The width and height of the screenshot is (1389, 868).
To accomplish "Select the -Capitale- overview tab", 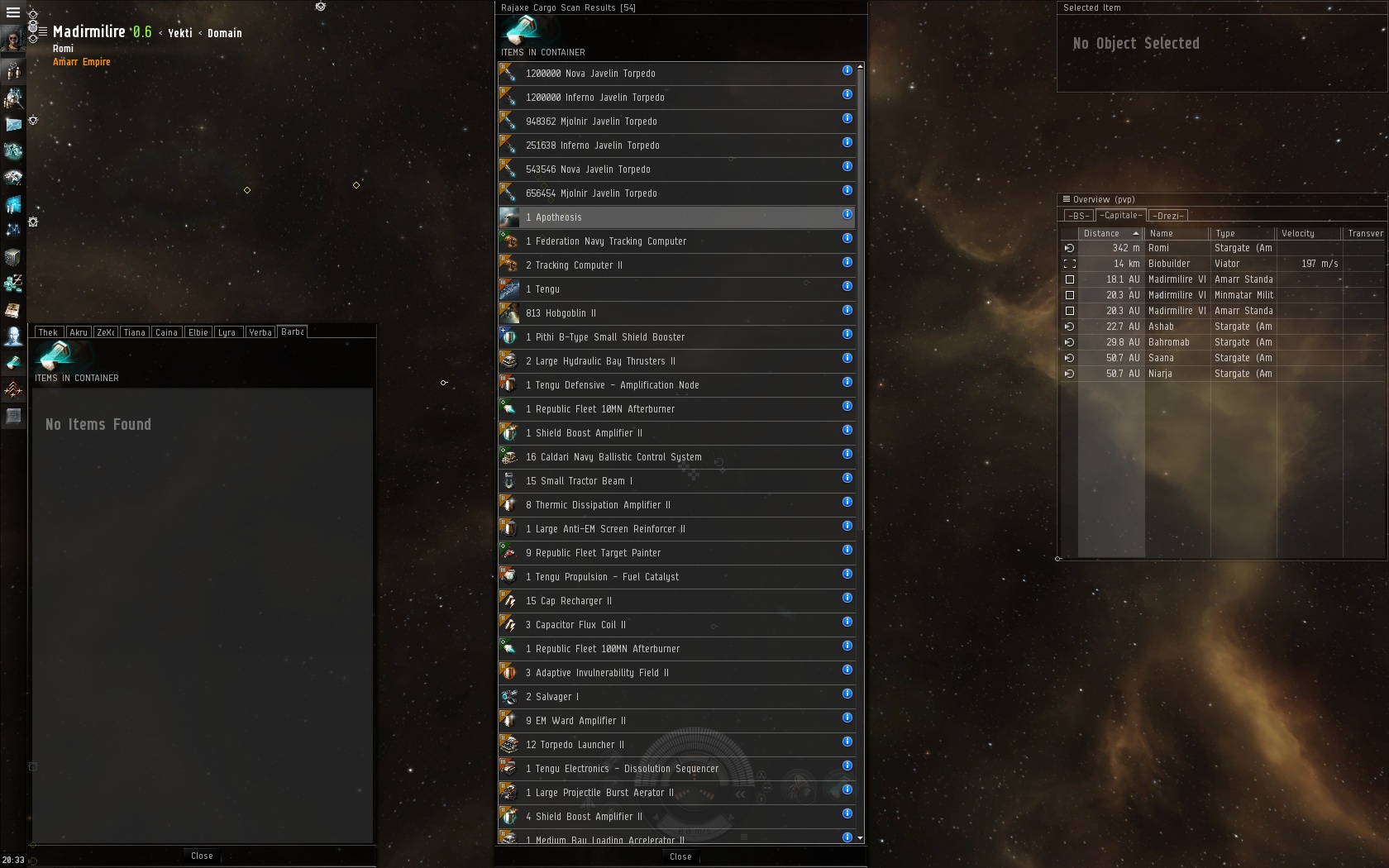I will coord(1121,215).
